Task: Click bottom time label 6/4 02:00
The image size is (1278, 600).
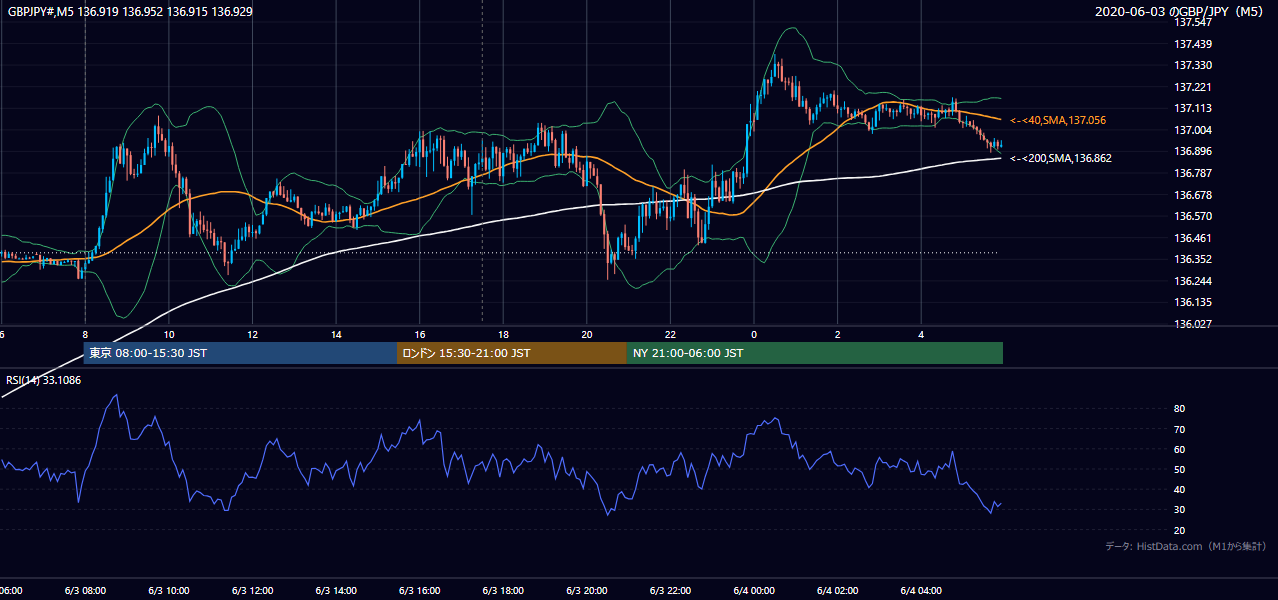Action: coord(837,590)
